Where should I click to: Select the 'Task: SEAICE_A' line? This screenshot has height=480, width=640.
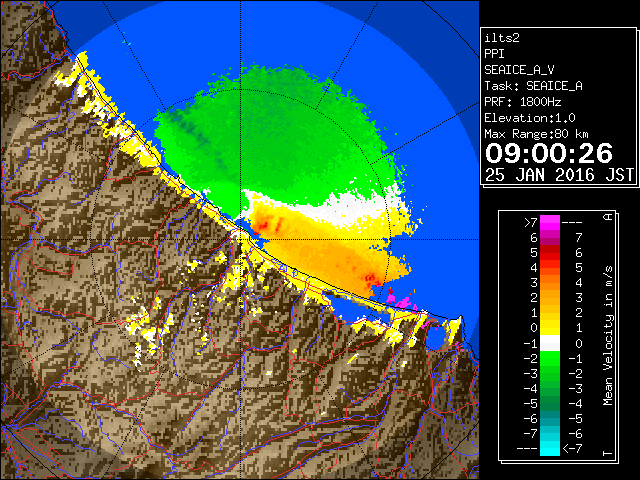point(533,86)
